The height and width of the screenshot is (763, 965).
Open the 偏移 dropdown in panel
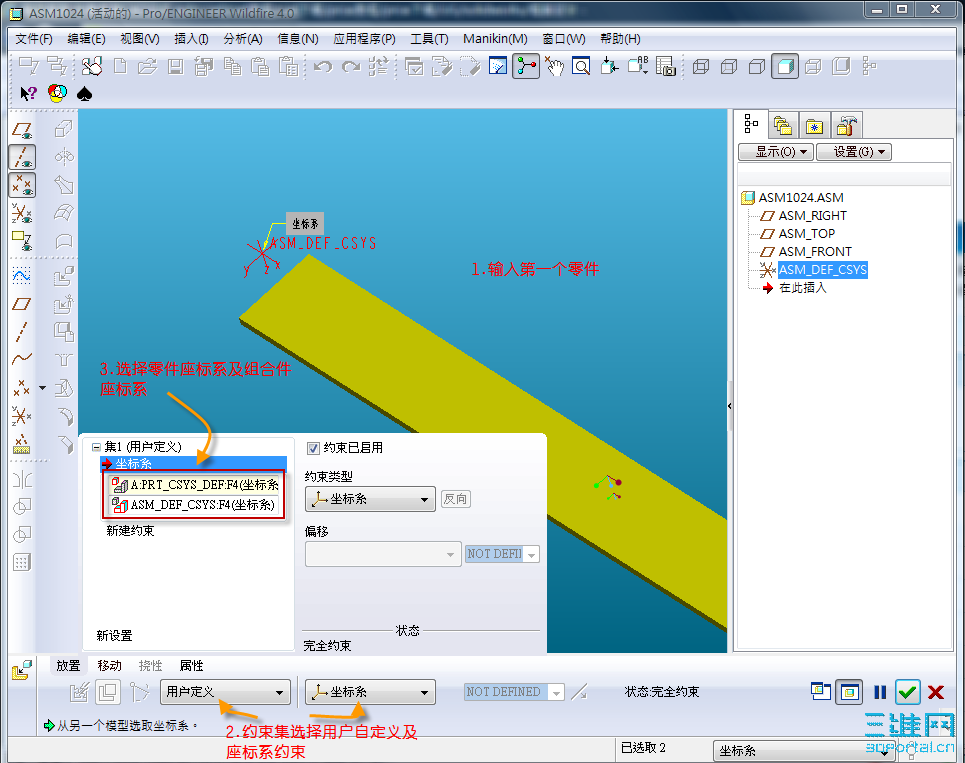[383, 554]
